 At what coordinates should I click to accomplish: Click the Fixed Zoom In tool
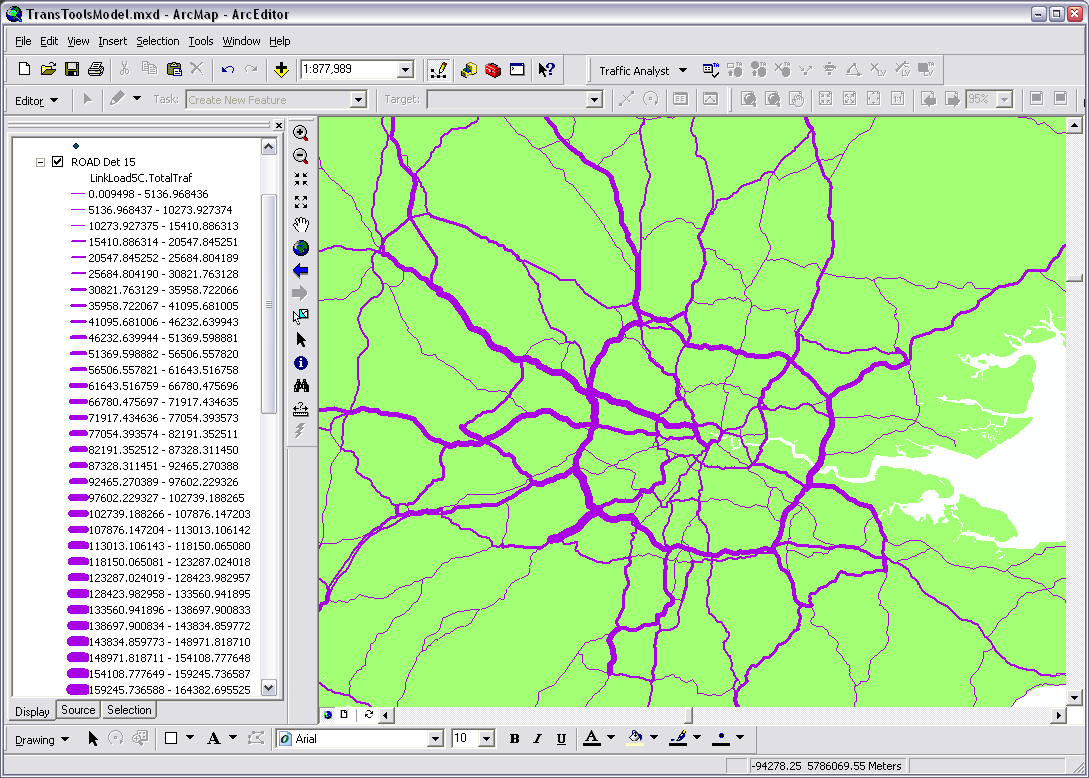tap(301, 179)
